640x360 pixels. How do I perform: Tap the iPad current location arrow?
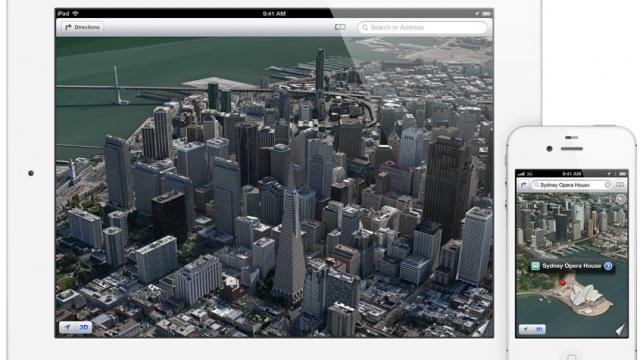68,327
